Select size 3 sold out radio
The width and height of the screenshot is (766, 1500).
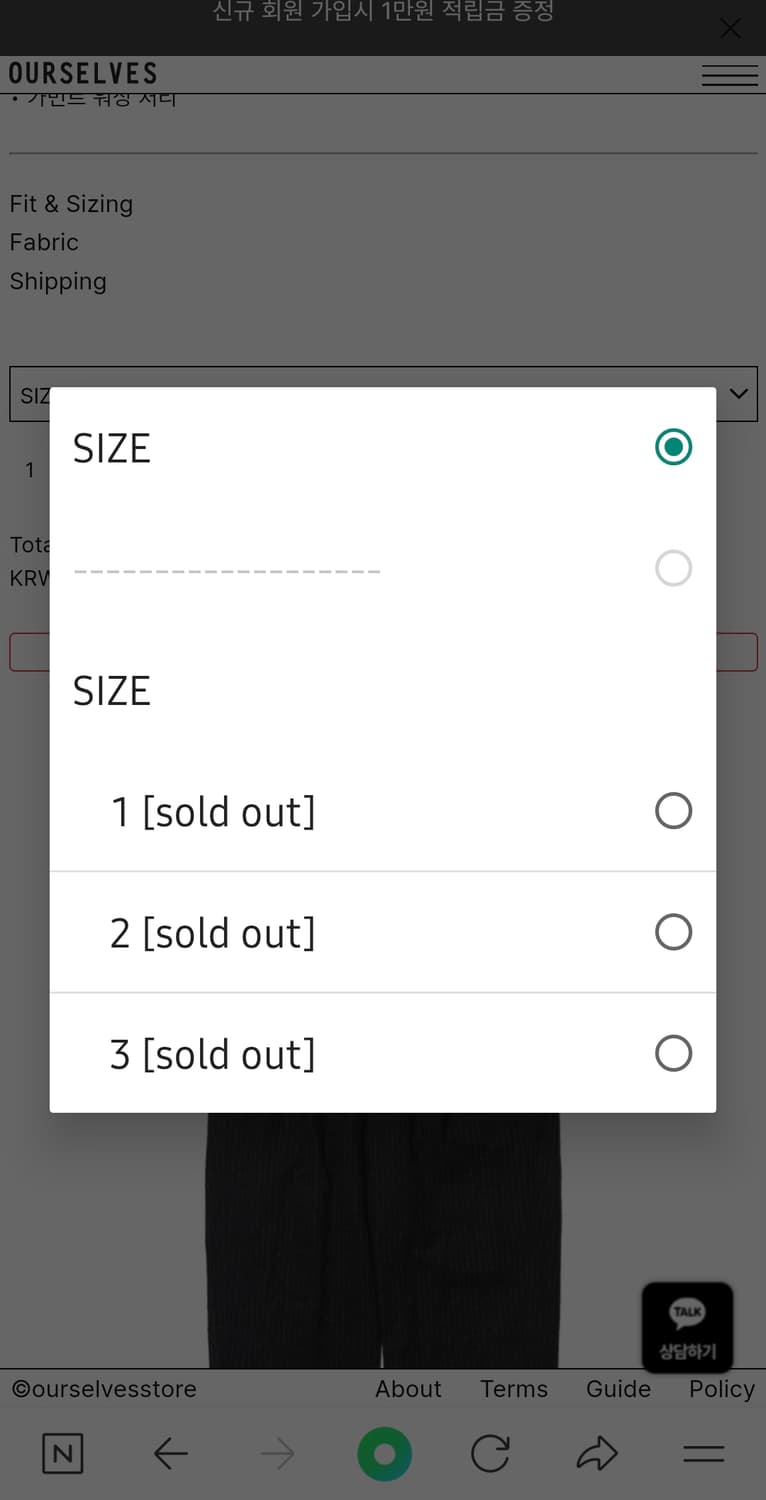click(673, 1053)
